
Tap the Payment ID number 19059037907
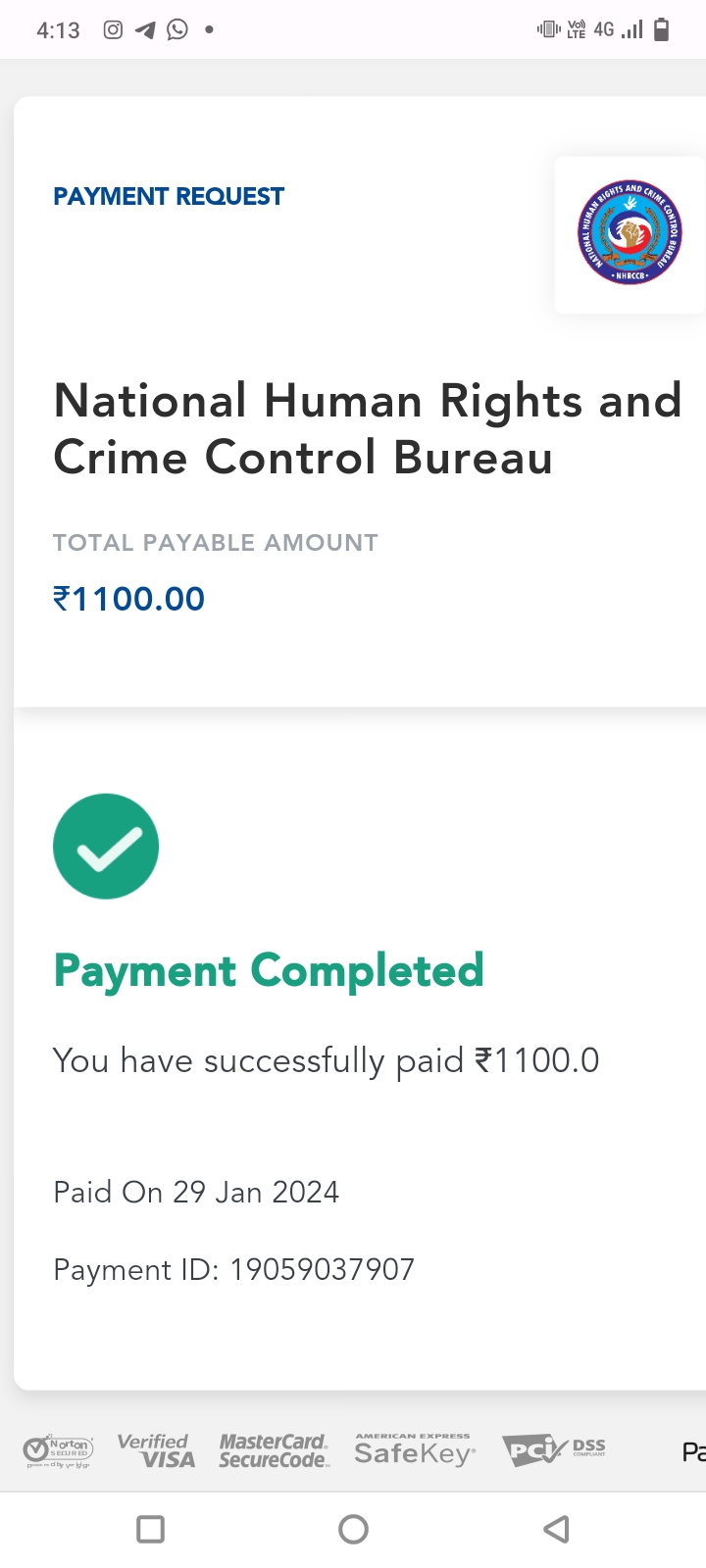click(322, 1270)
